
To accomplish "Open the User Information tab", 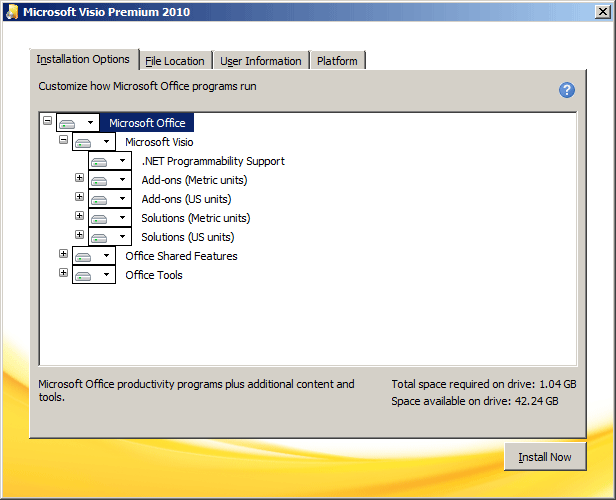I will 261,61.
